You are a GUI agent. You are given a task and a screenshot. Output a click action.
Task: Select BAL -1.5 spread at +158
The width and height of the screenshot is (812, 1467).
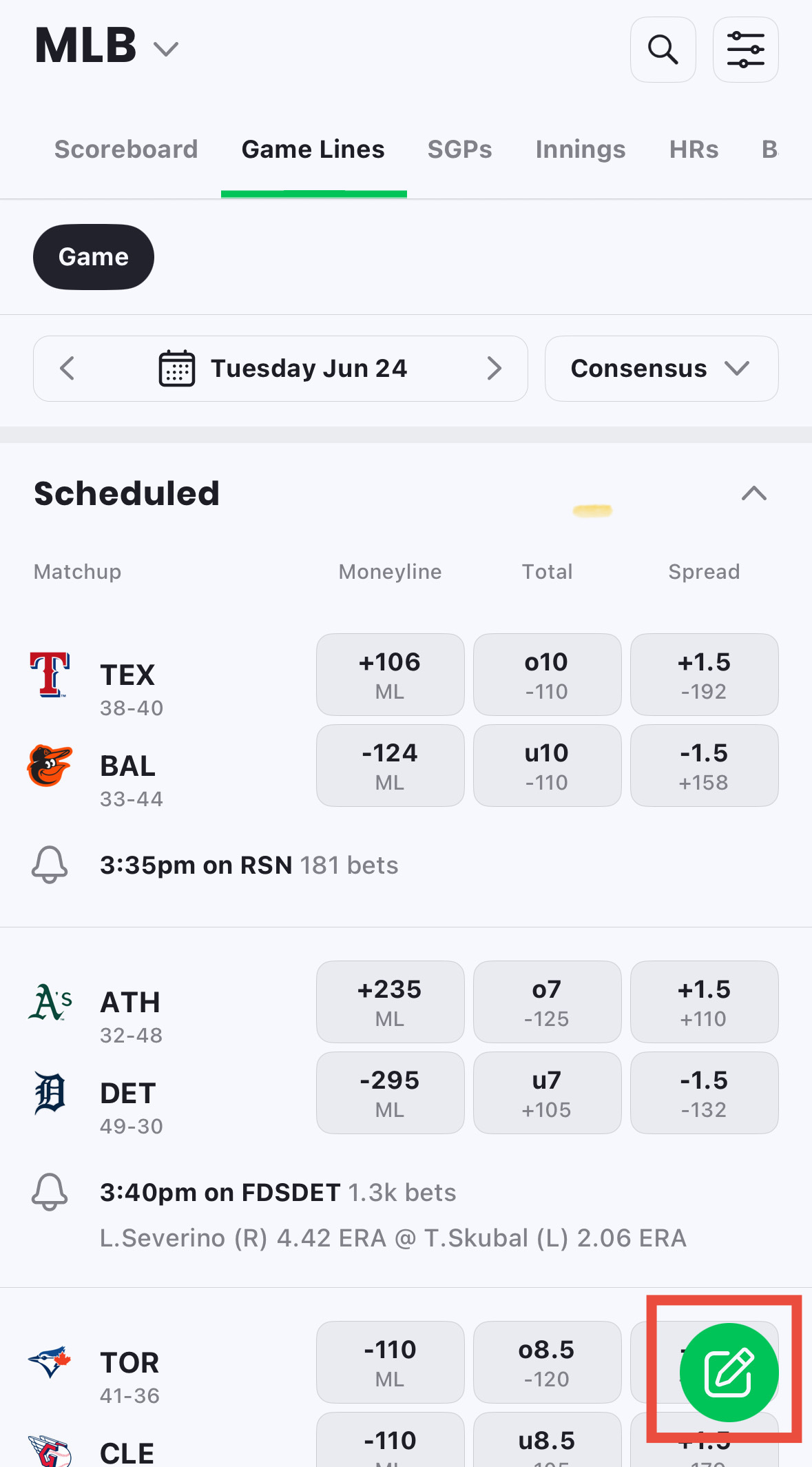coord(705,766)
